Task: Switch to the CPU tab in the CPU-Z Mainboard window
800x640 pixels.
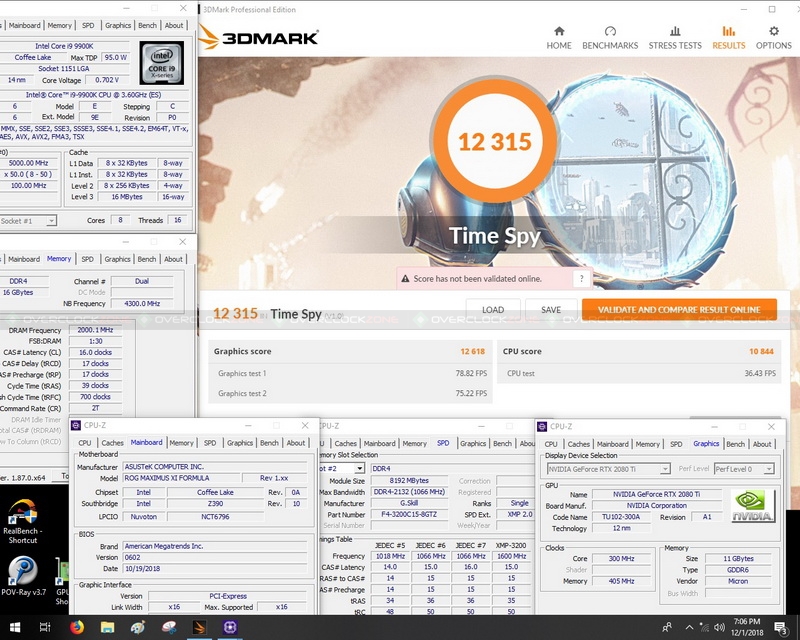Action: click(x=85, y=442)
